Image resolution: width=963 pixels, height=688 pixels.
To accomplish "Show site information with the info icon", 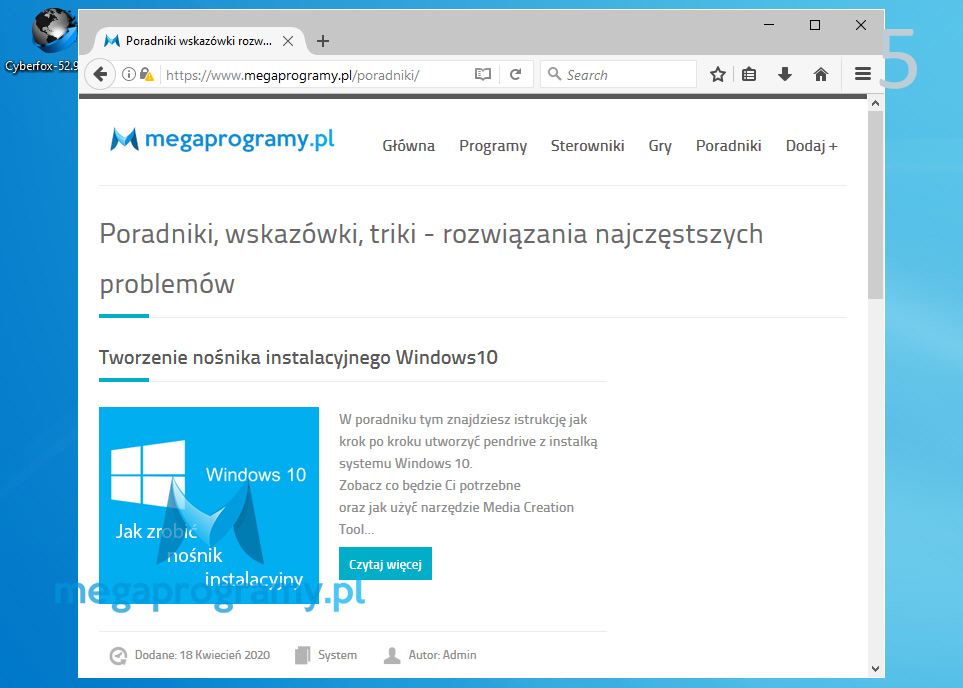I will pos(129,74).
